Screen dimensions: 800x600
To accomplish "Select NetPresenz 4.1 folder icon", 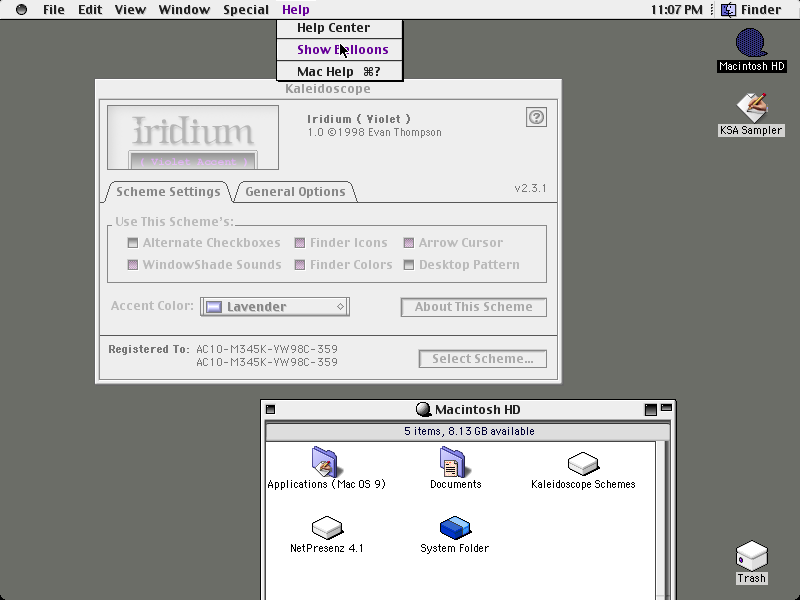I will (x=327, y=528).
